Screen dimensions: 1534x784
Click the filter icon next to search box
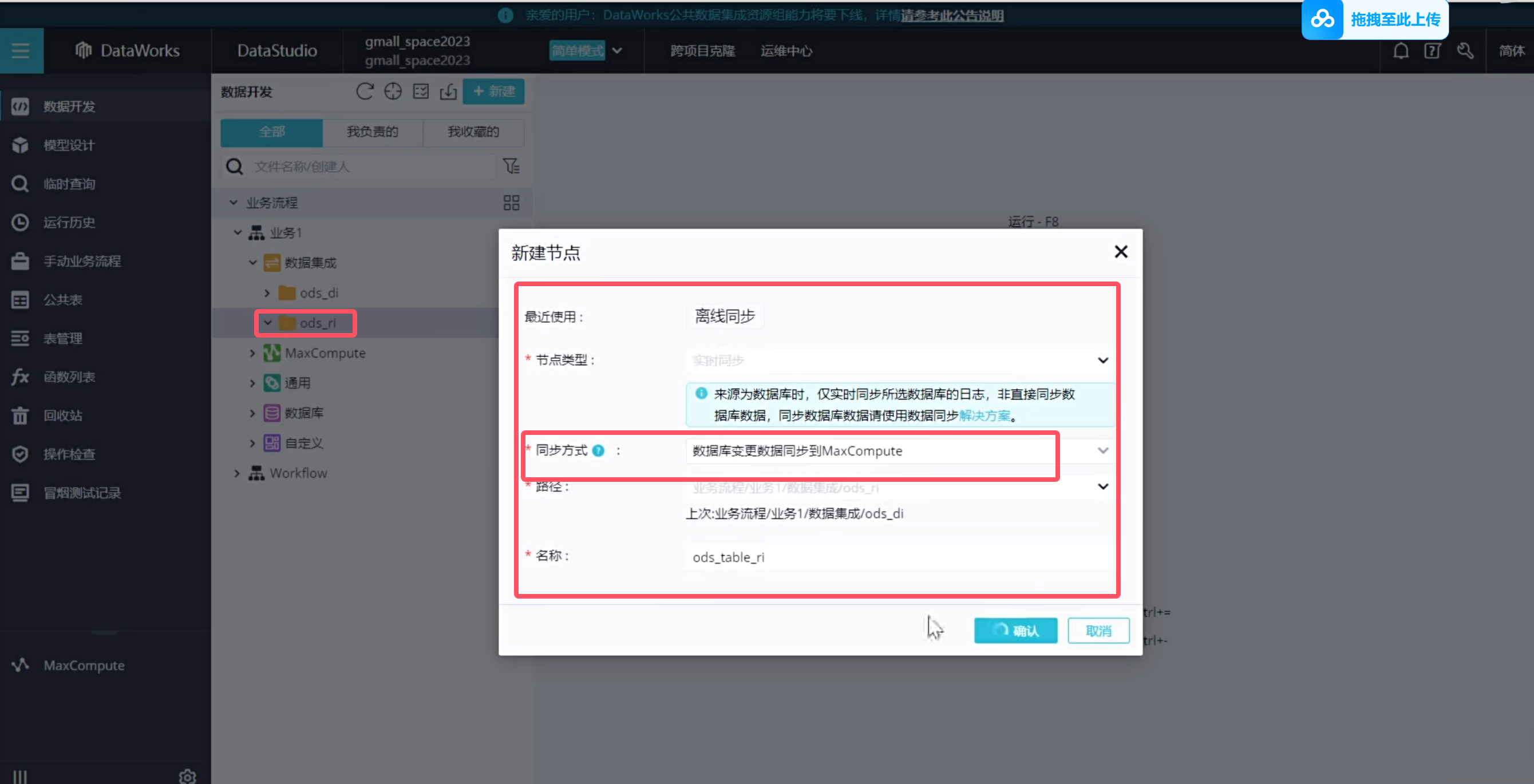coord(511,166)
